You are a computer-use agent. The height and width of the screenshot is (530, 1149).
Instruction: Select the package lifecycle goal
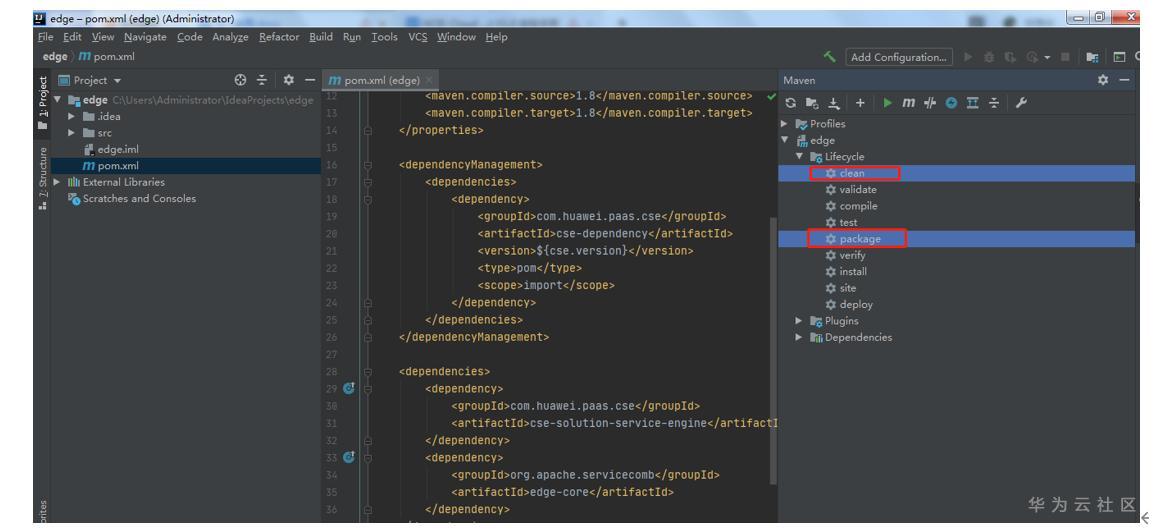[x=859, y=239]
